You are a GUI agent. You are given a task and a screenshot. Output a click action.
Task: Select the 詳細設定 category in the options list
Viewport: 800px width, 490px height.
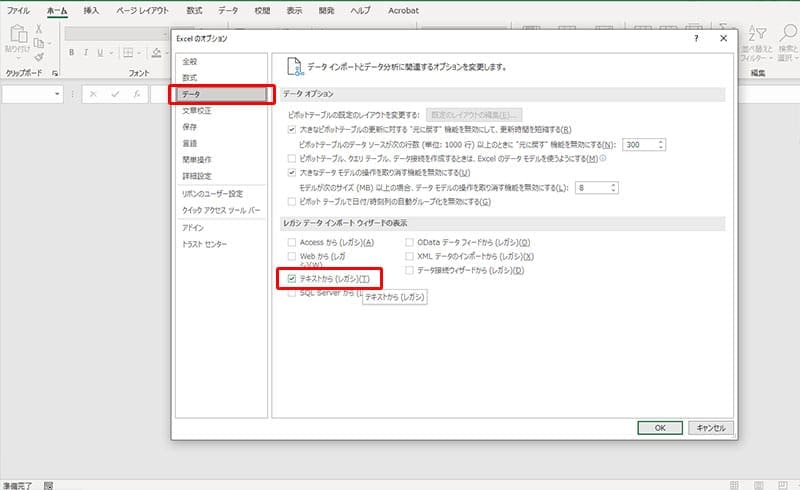click(195, 175)
